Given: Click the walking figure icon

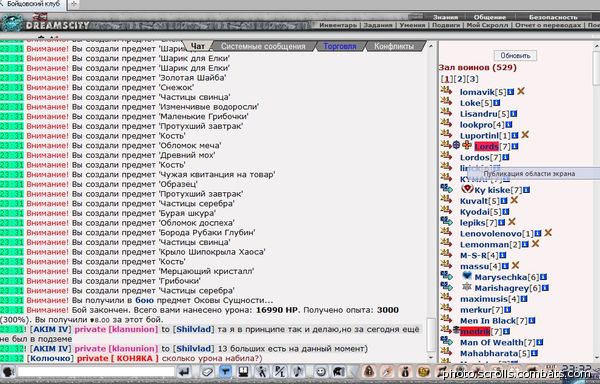Looking at the screenshot, I should pos(262,372).
